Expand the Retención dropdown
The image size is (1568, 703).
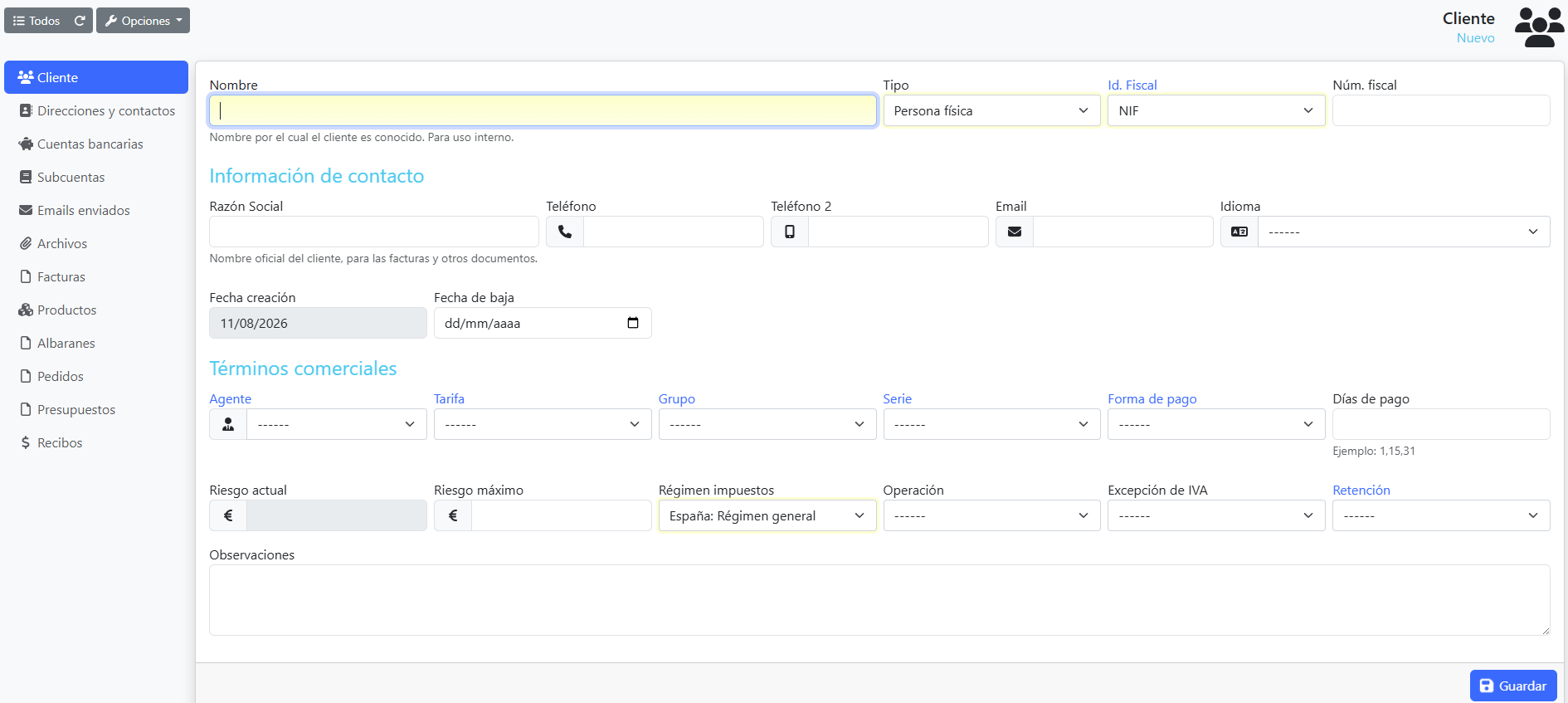[1441, 515]
